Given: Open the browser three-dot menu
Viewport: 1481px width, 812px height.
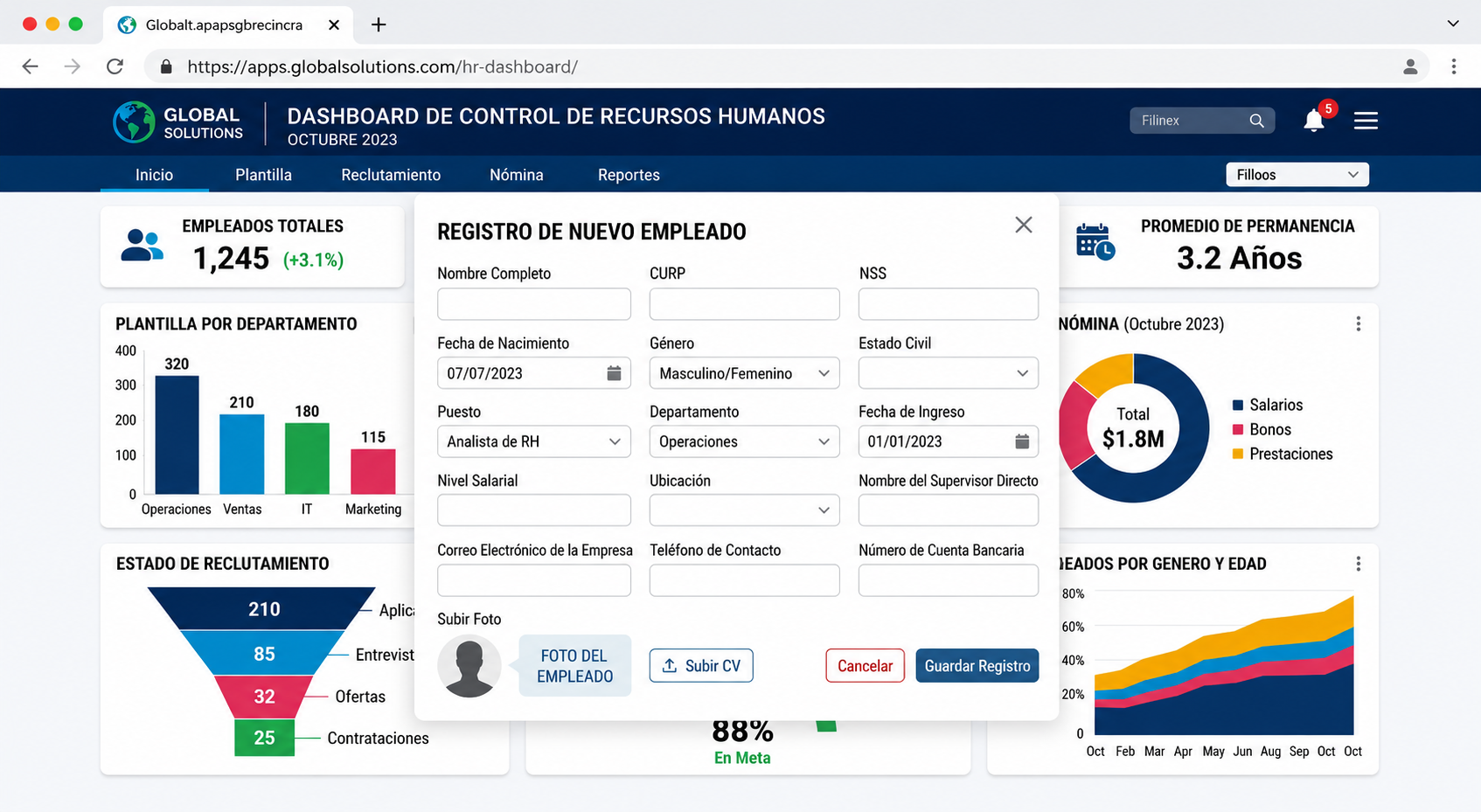Looking at the screenshot, I should point(1454,66).
